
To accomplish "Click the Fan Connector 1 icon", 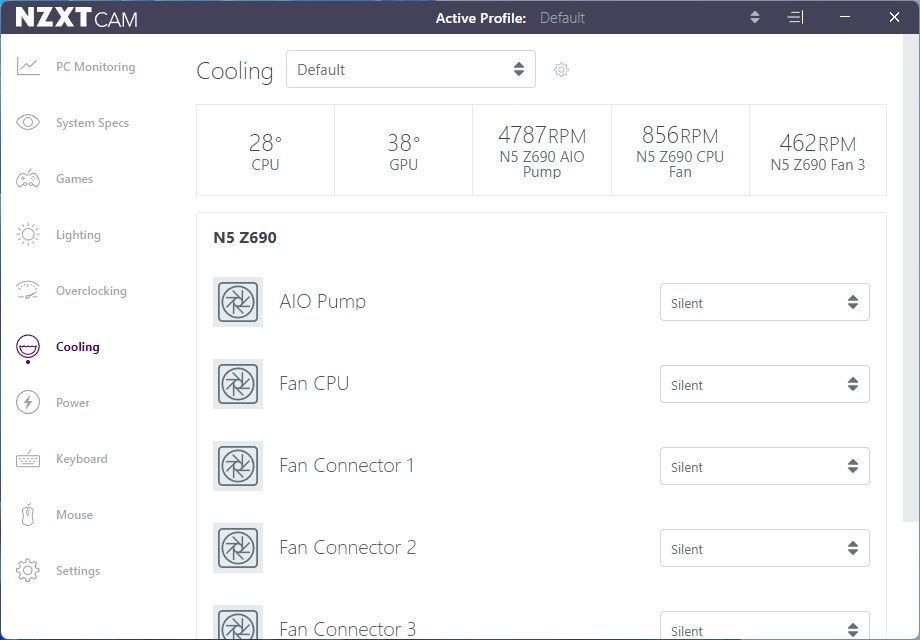I will click(x=238, y=466).
